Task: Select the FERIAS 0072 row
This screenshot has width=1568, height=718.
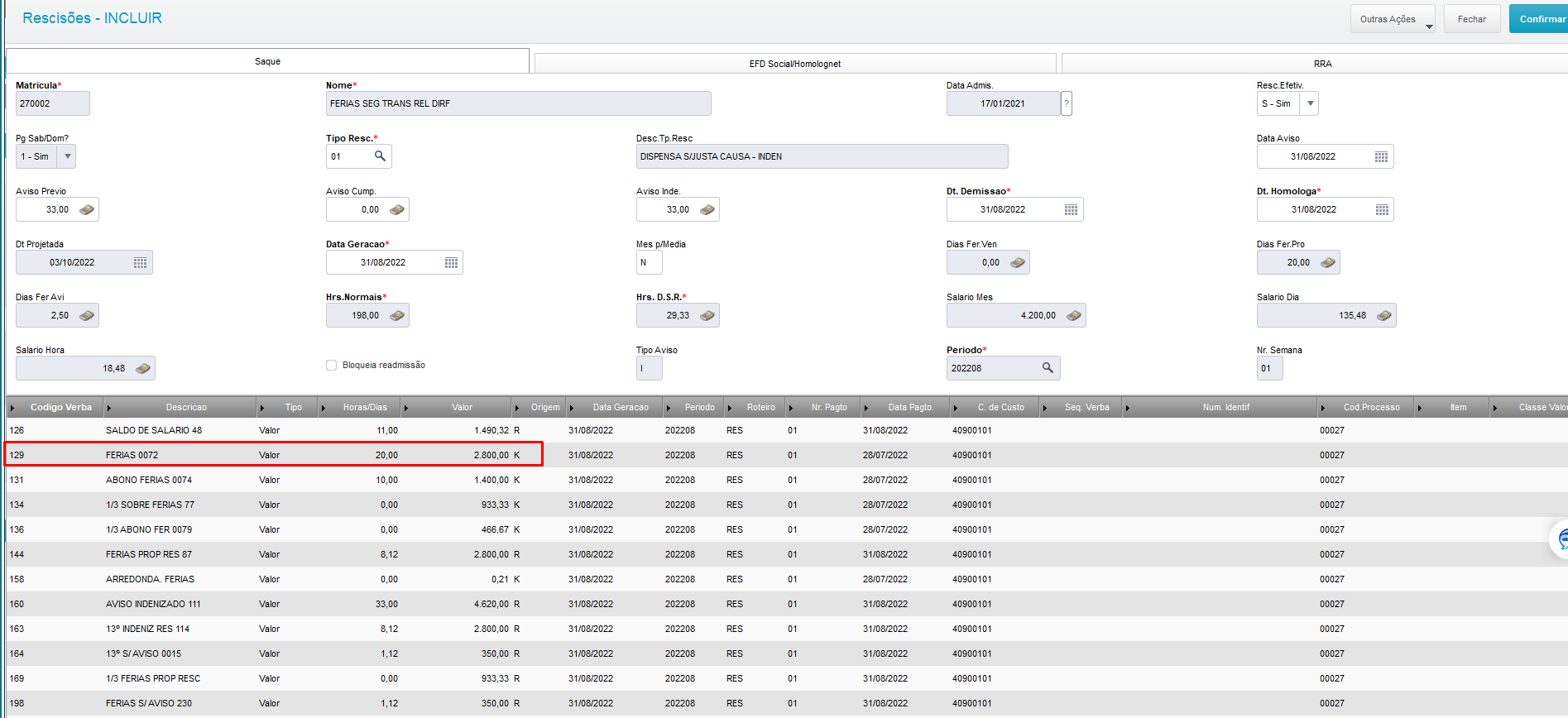Action: (x=786, y=455)
